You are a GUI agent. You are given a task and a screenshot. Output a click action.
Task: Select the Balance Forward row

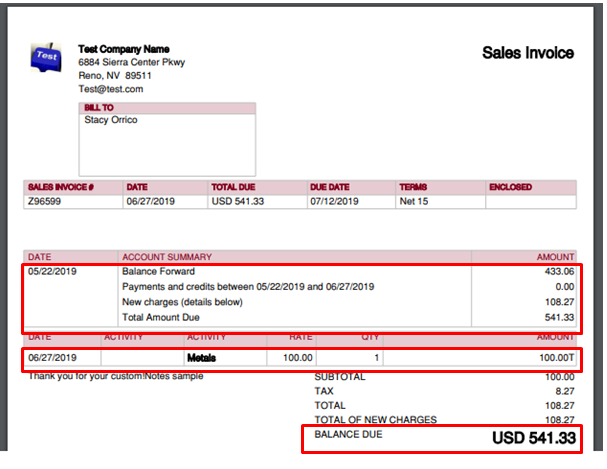pyautogui.click(x=158, y=271)
